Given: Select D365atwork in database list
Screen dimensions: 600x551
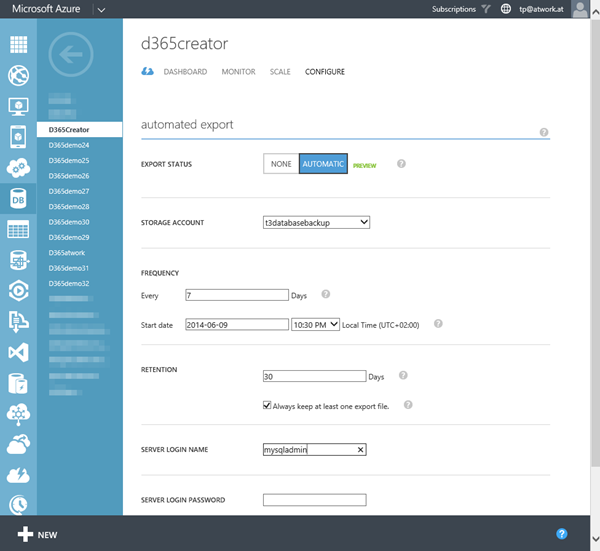Looking at the screenshot, I should [x=67, y=253].
